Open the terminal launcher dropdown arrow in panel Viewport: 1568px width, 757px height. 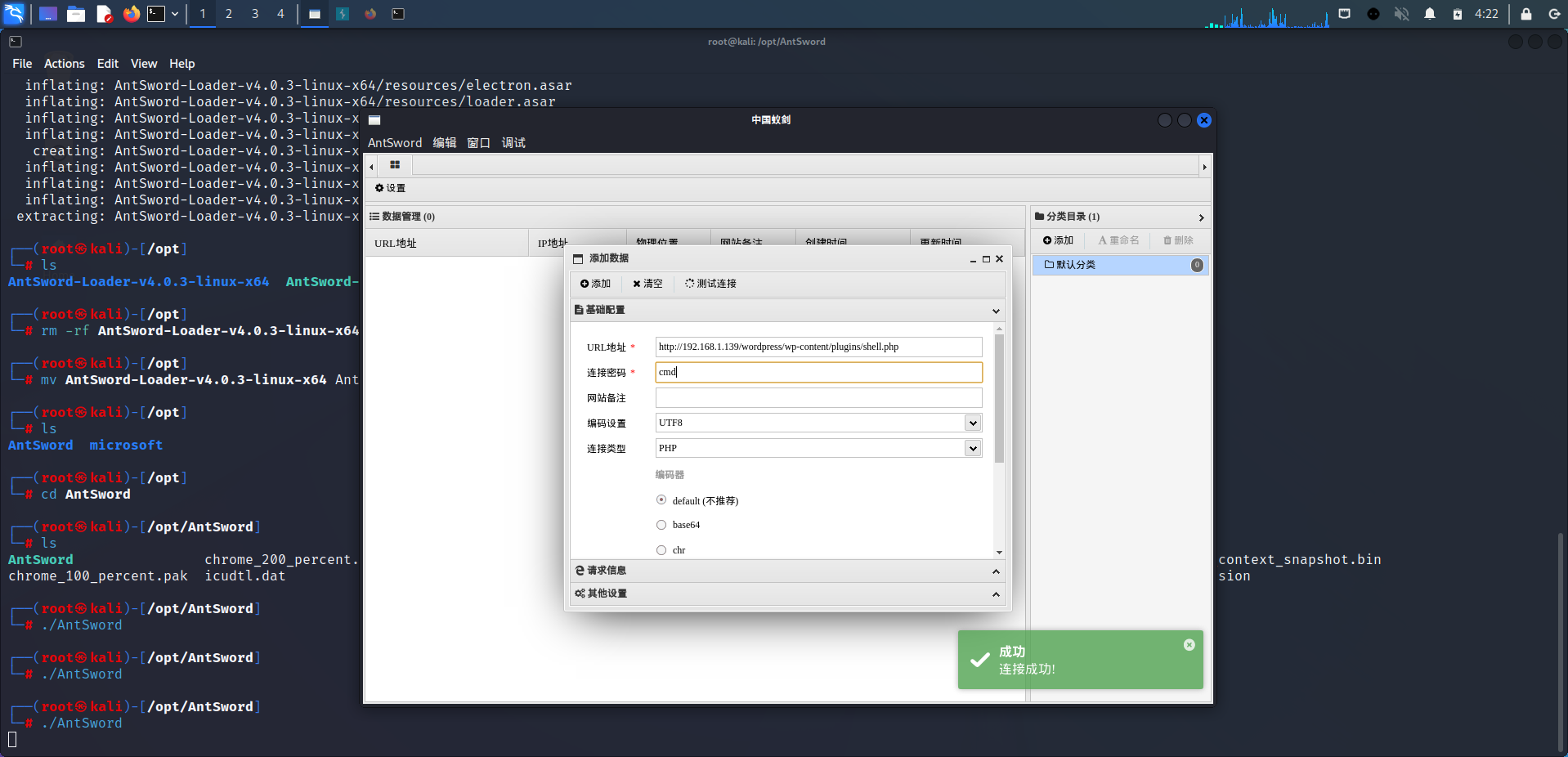[x=175, y=14]
